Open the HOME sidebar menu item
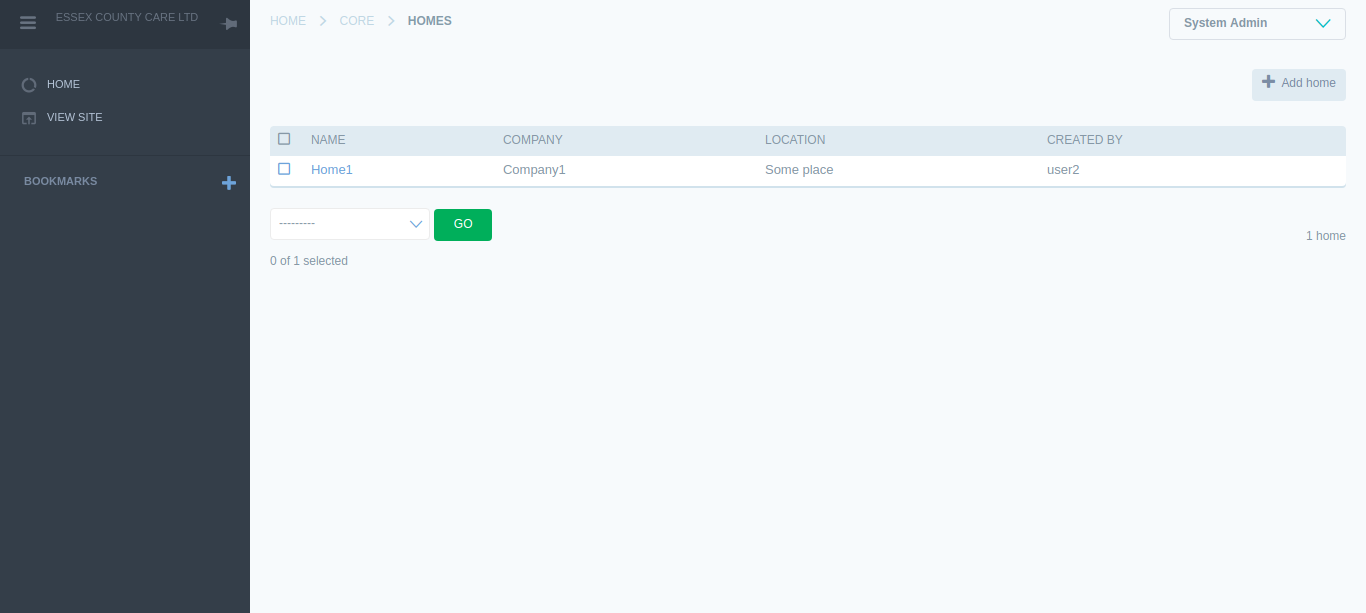The image size is (1366, 613). click(x=63, y=85)
